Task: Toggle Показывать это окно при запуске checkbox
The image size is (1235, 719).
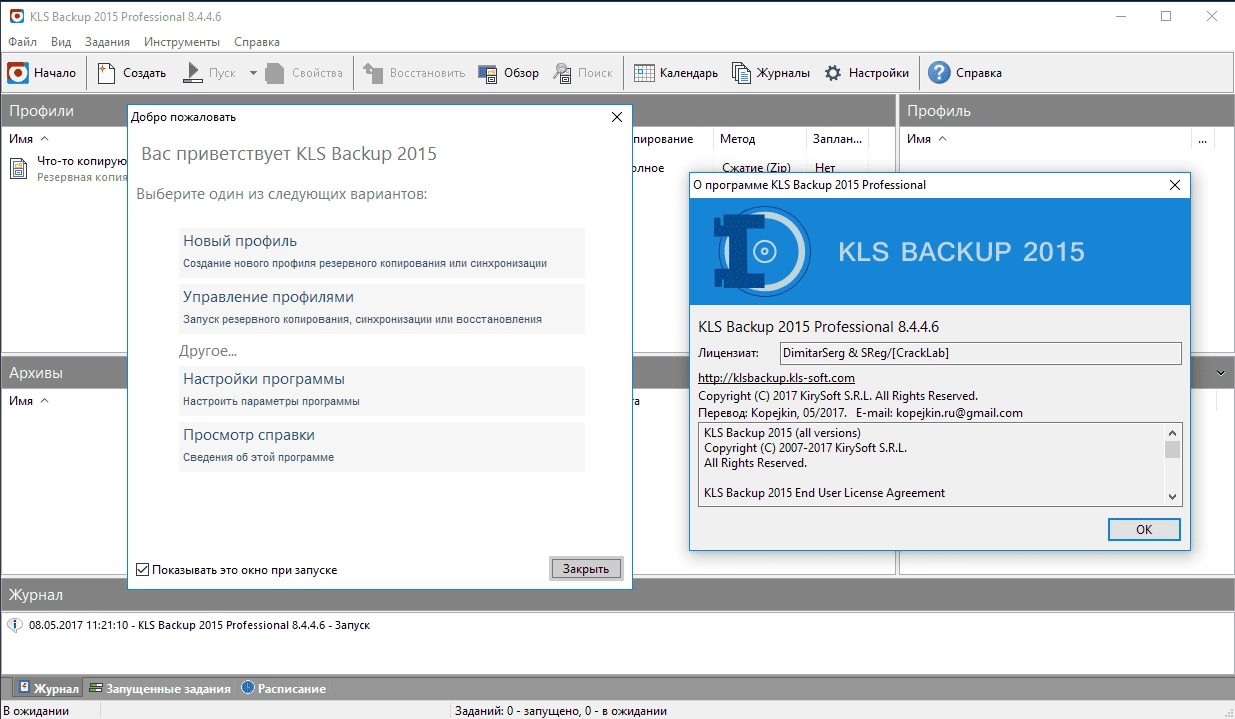Action: point(143,570)
